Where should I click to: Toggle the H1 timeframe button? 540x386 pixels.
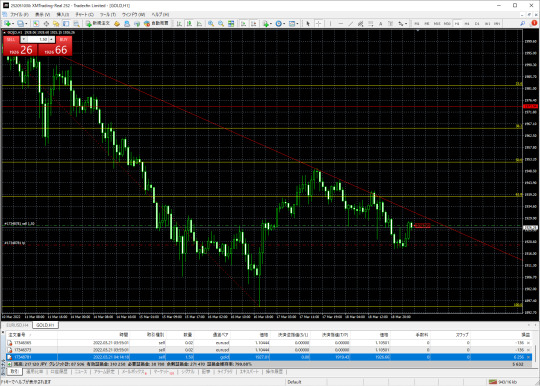tap(457, 23)
